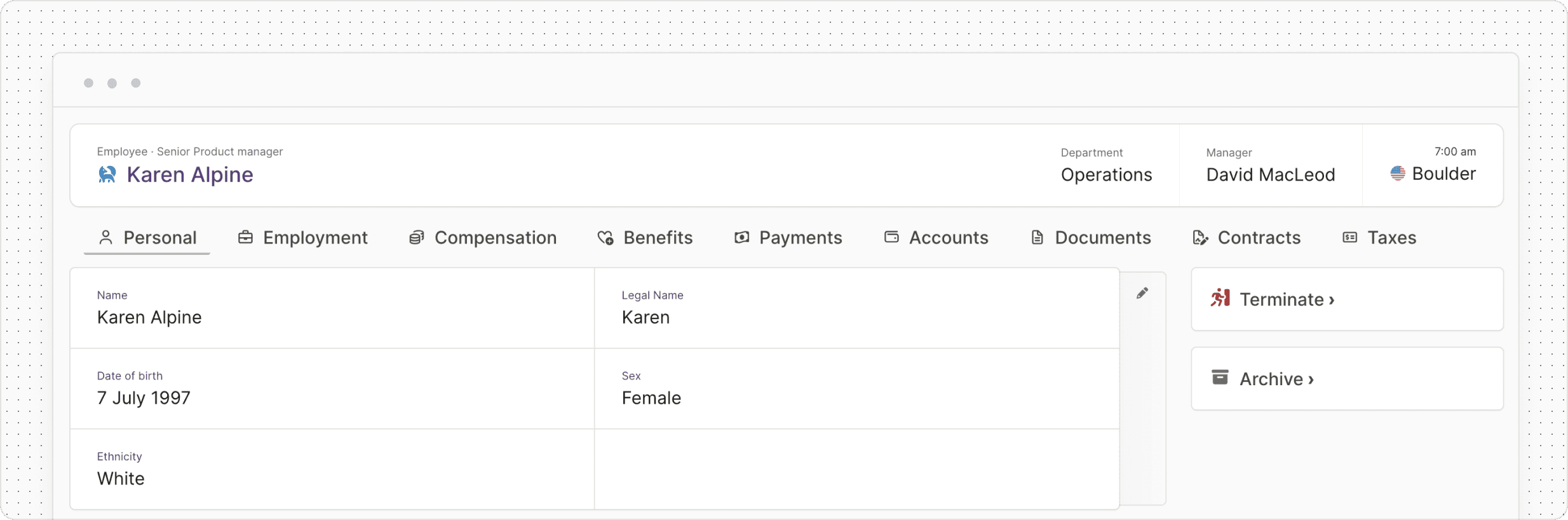1568x520 pixels.
Task: Click the coins icon for Compensation
Action: (416, 237)
